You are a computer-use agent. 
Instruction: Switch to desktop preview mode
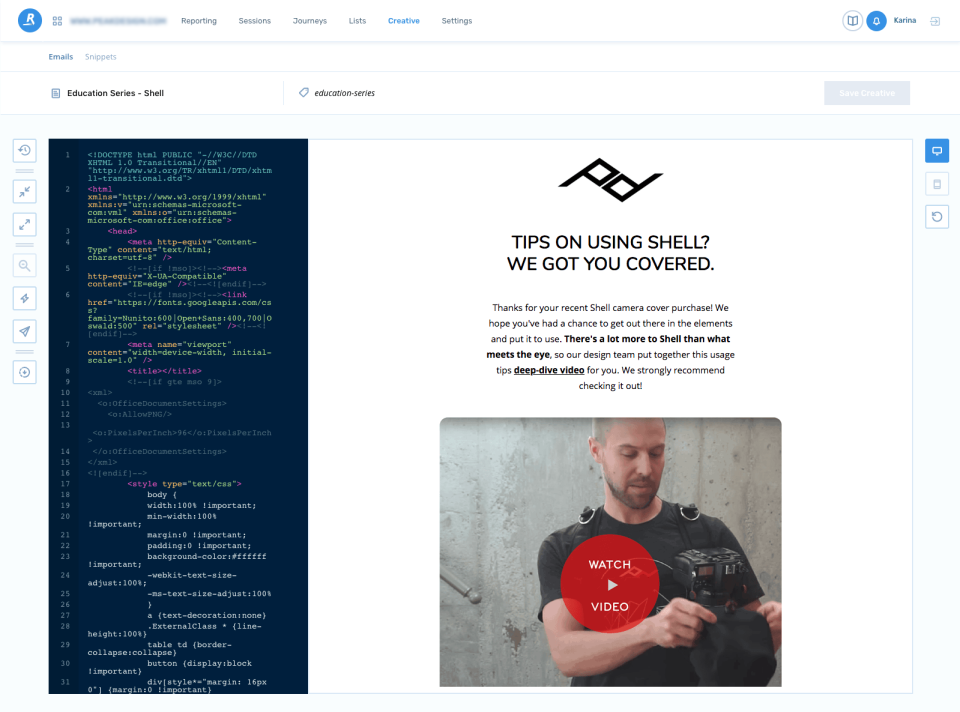pyautogui.click(x=937, y=151)
